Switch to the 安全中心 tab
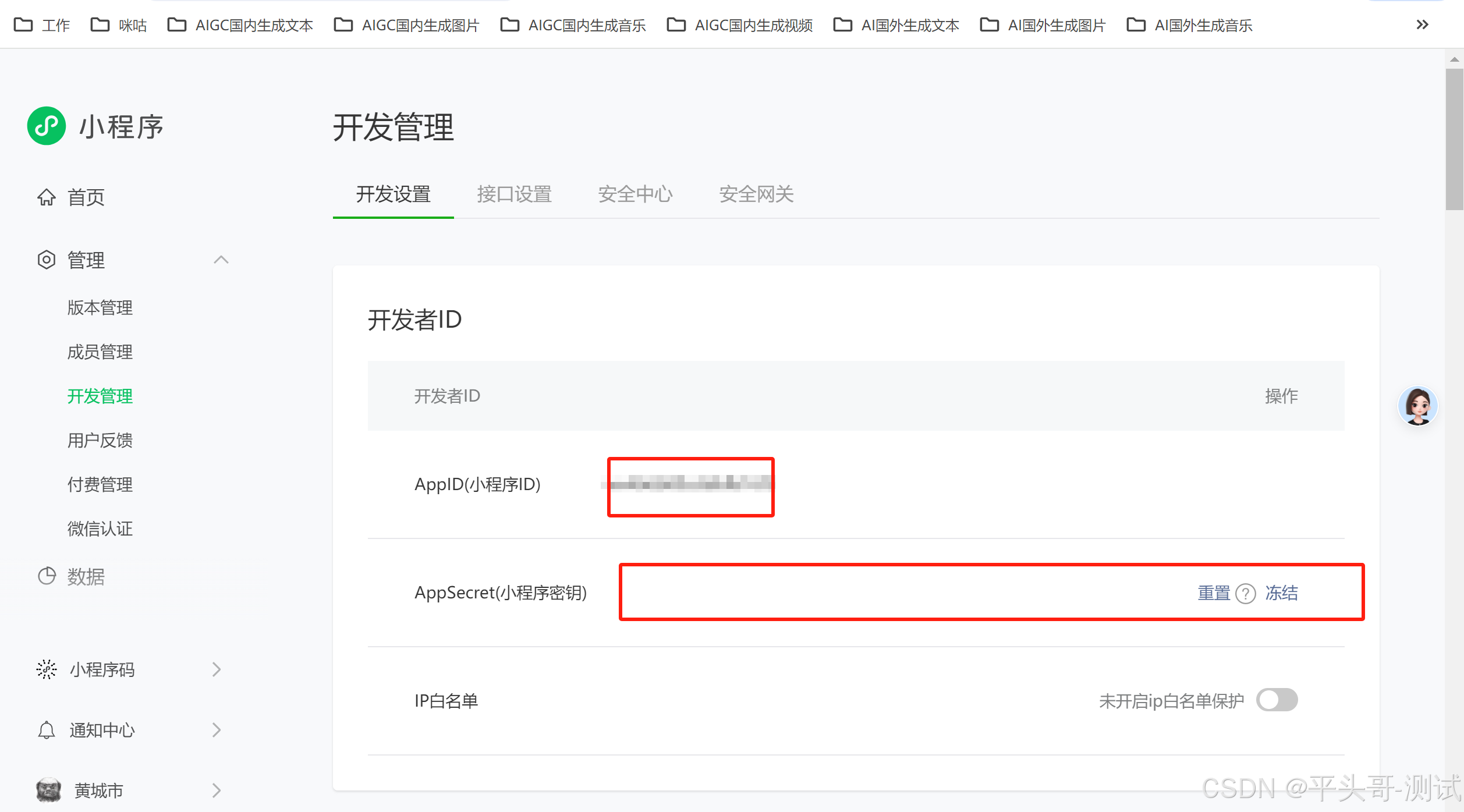Screen dimensions: 1464x812 point(635,194)
